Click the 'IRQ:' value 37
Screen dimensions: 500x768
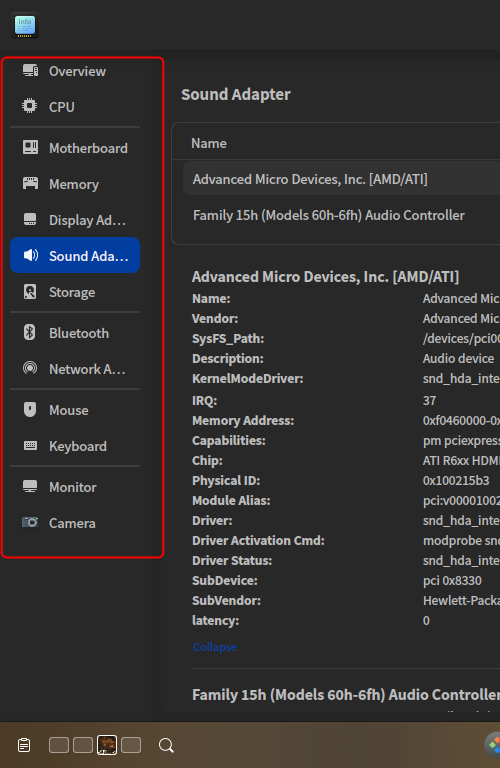(x=429, y=400)
